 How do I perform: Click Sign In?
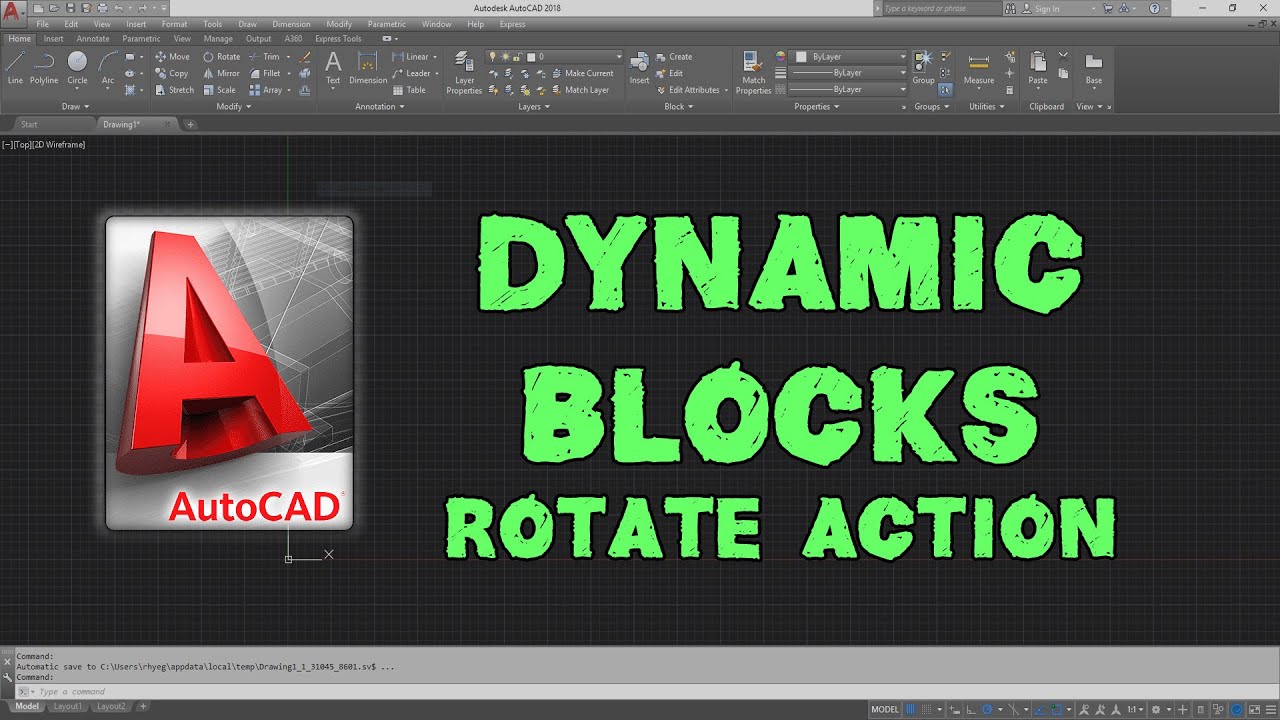(x=1039, y=8)
